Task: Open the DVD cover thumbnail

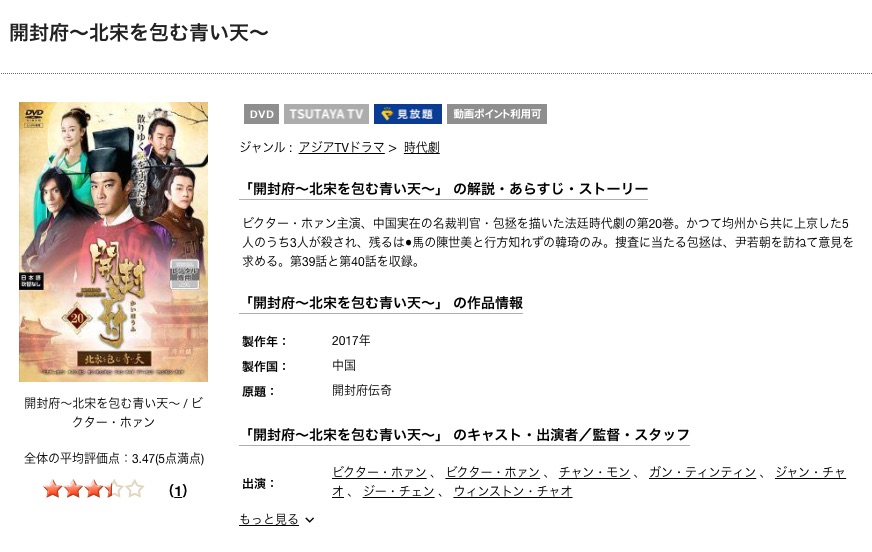Action: click(x=113, y=242)
